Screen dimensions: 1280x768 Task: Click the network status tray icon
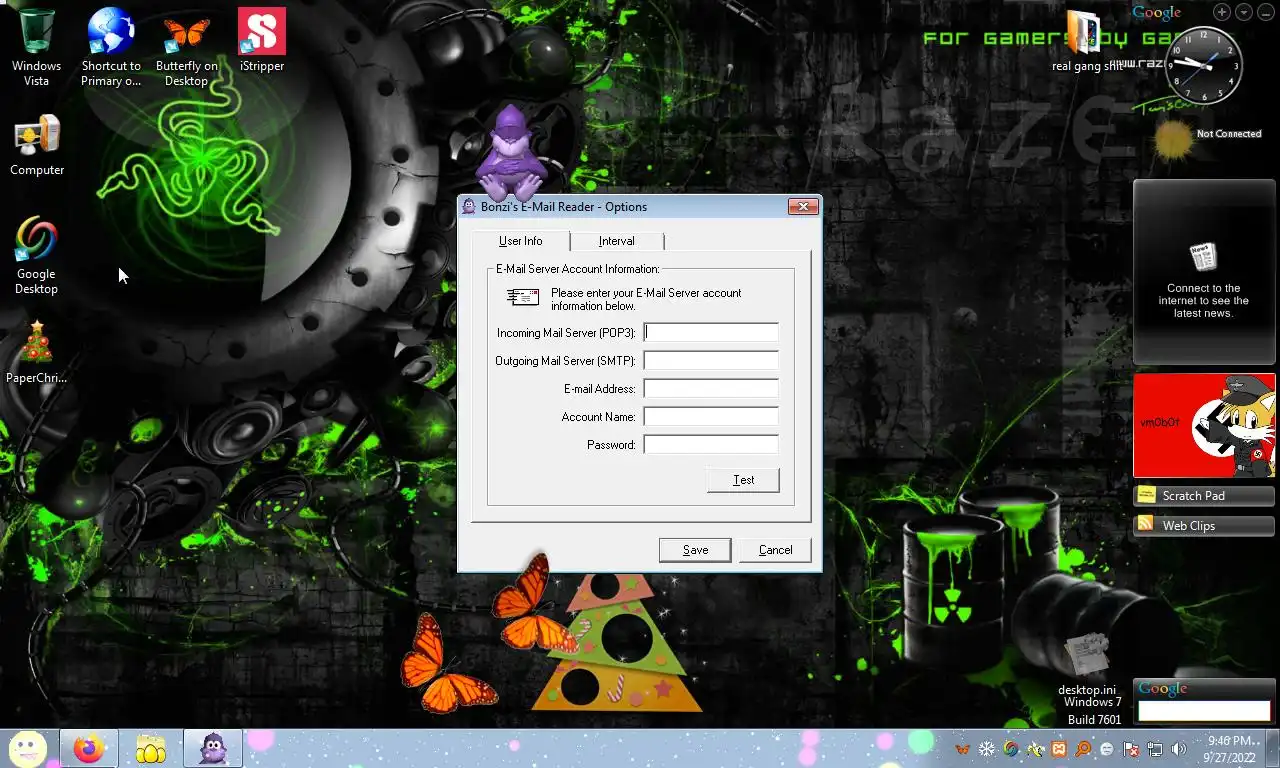1155,749
